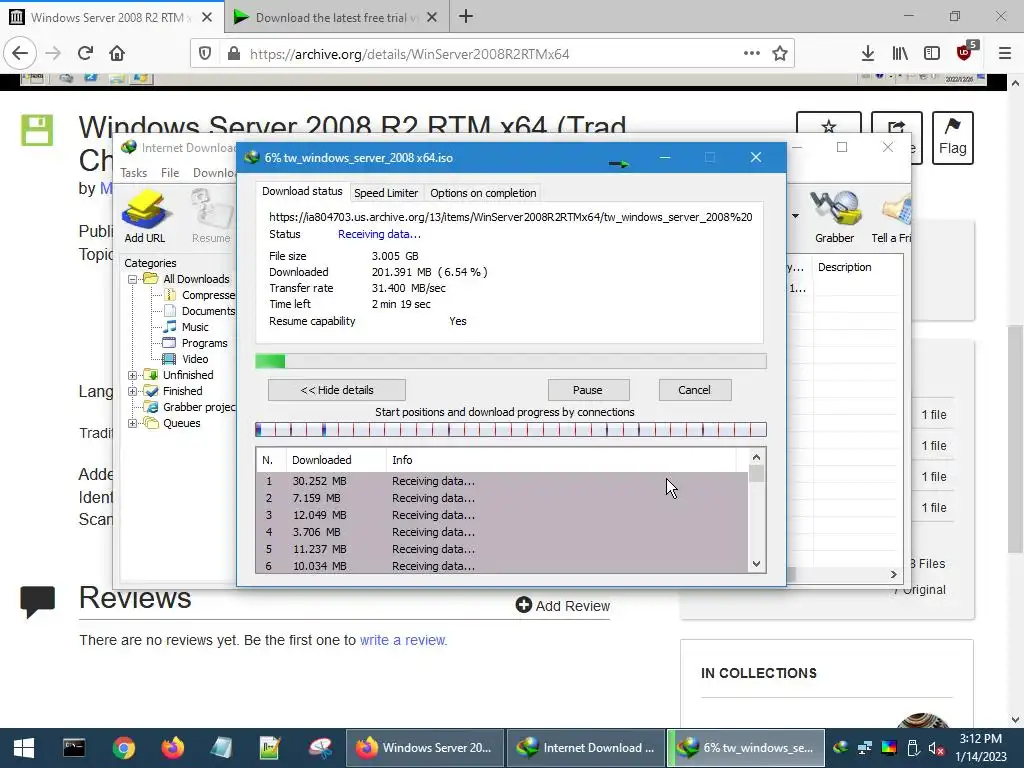Click the Add URL icon in IDM

click(145, 216)
